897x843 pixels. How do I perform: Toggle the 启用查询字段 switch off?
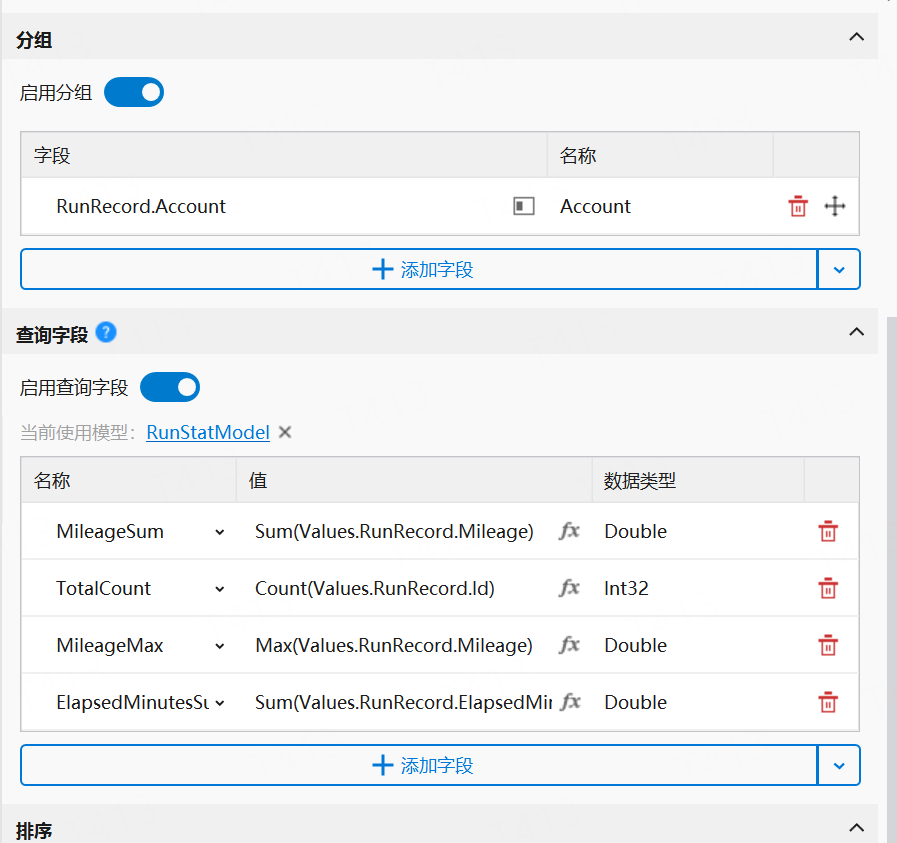170,387
